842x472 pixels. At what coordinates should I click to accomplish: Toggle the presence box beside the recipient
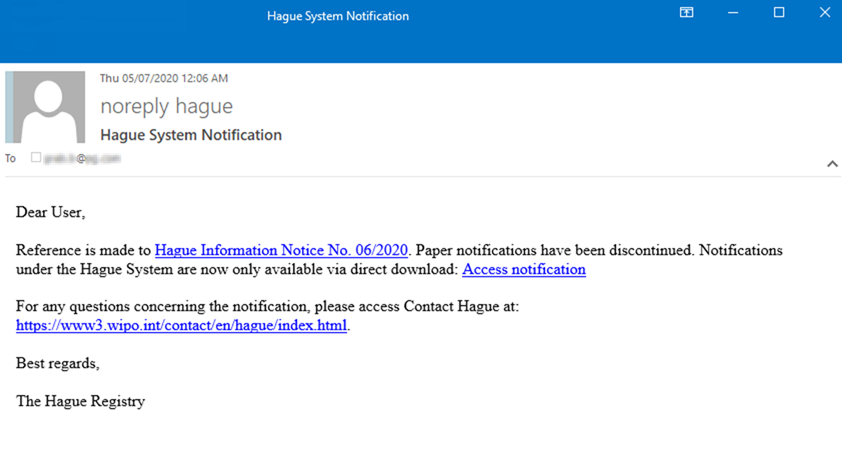(x=36, y=158)
